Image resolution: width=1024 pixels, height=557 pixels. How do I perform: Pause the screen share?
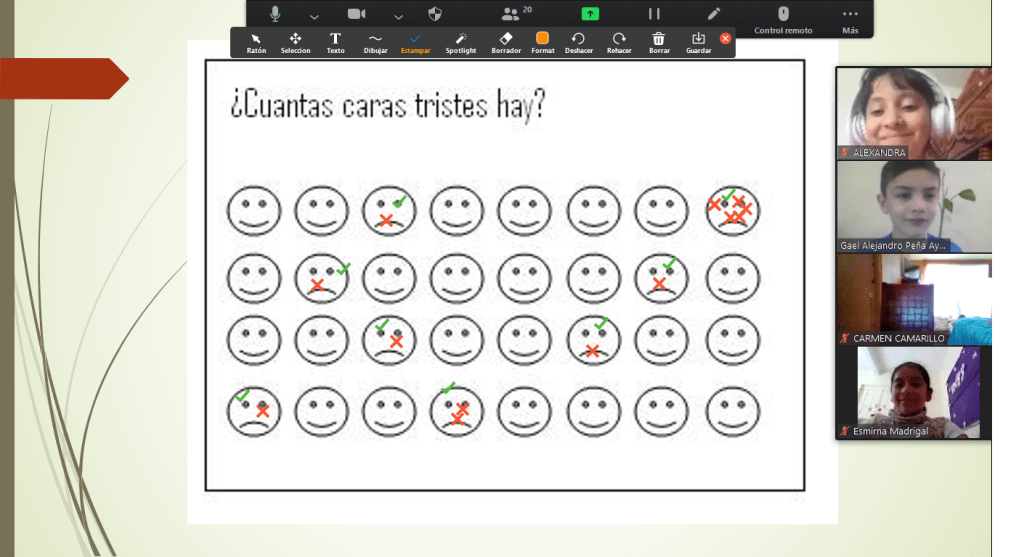[654, 14]
